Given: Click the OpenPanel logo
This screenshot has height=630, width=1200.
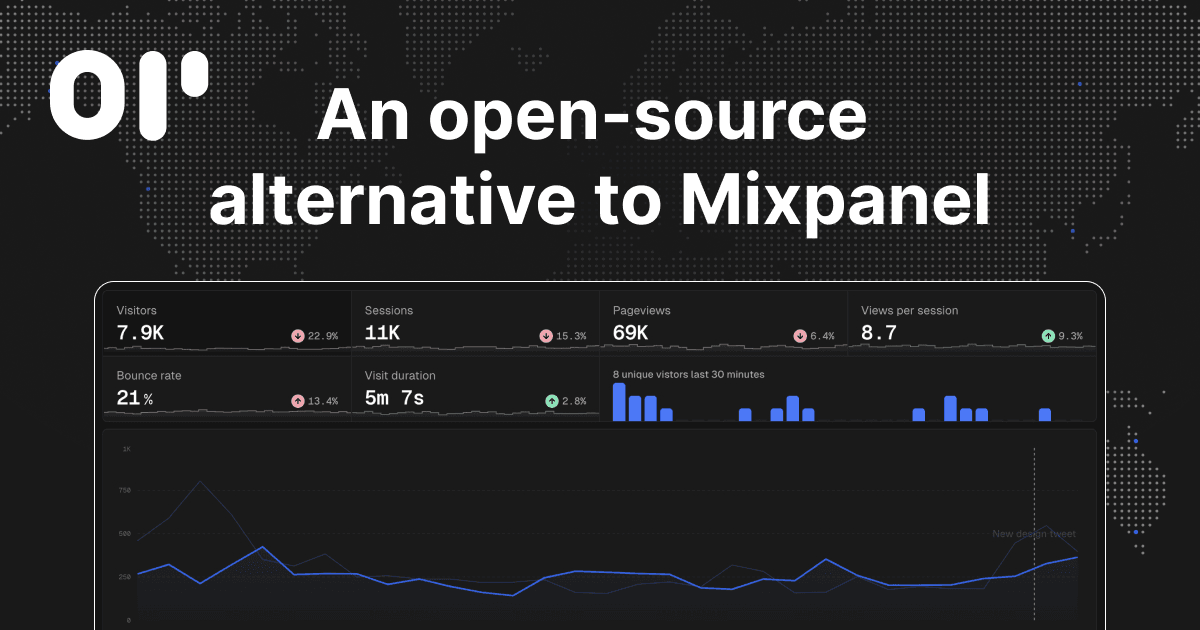Looking at the screenshot, I should pos(129,95).
